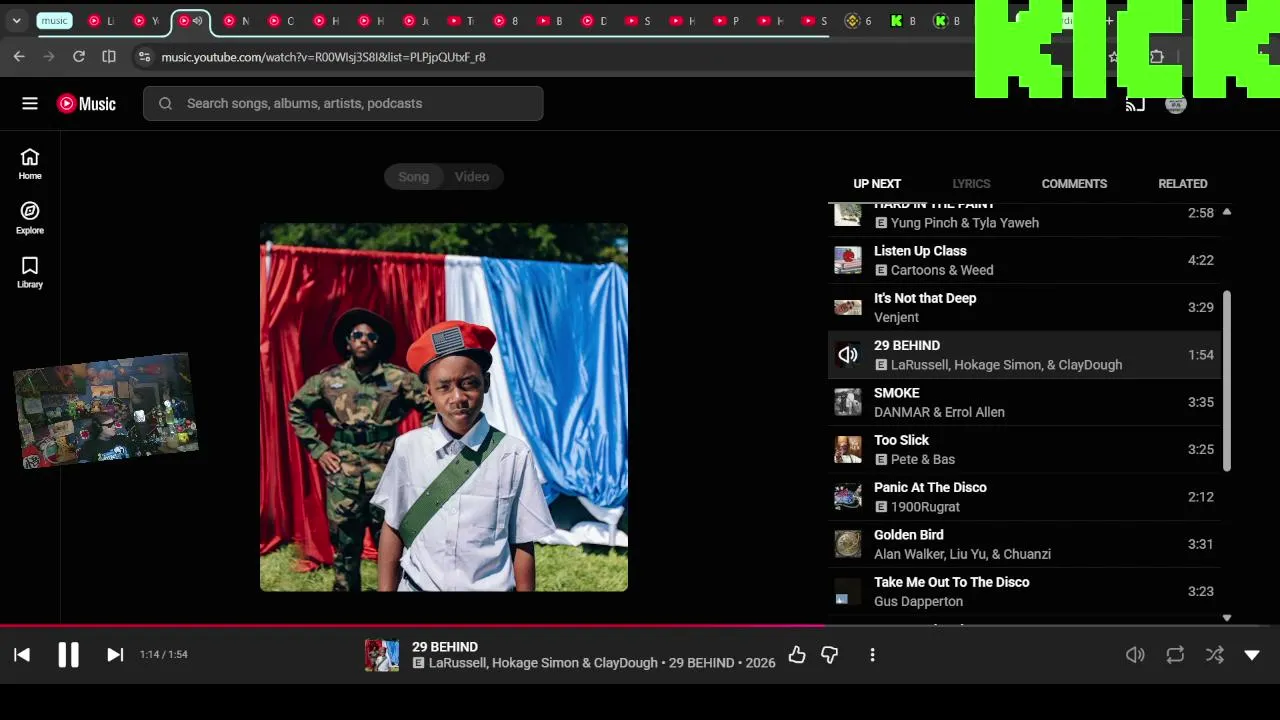
Task: Switch to the UP NEXT tab
Action: [x=877, y=184]
